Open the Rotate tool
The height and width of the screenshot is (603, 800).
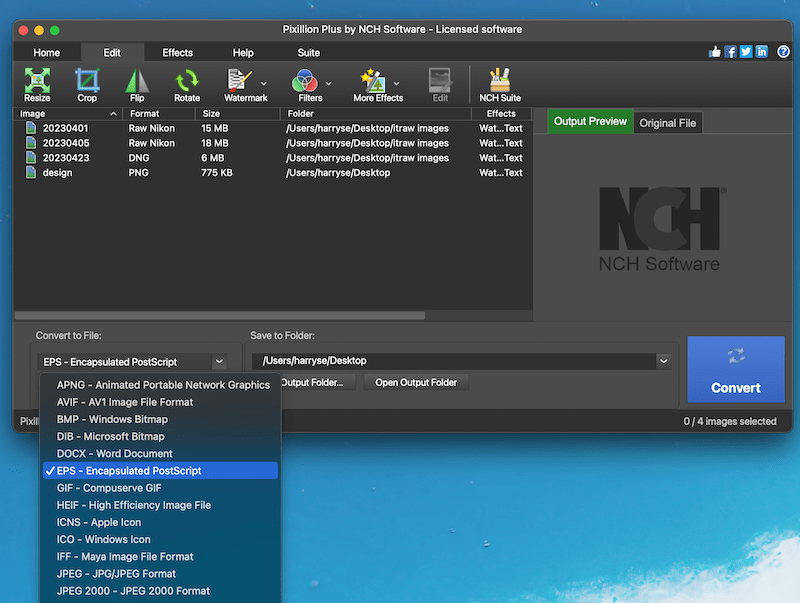click(x=187, y=85)
